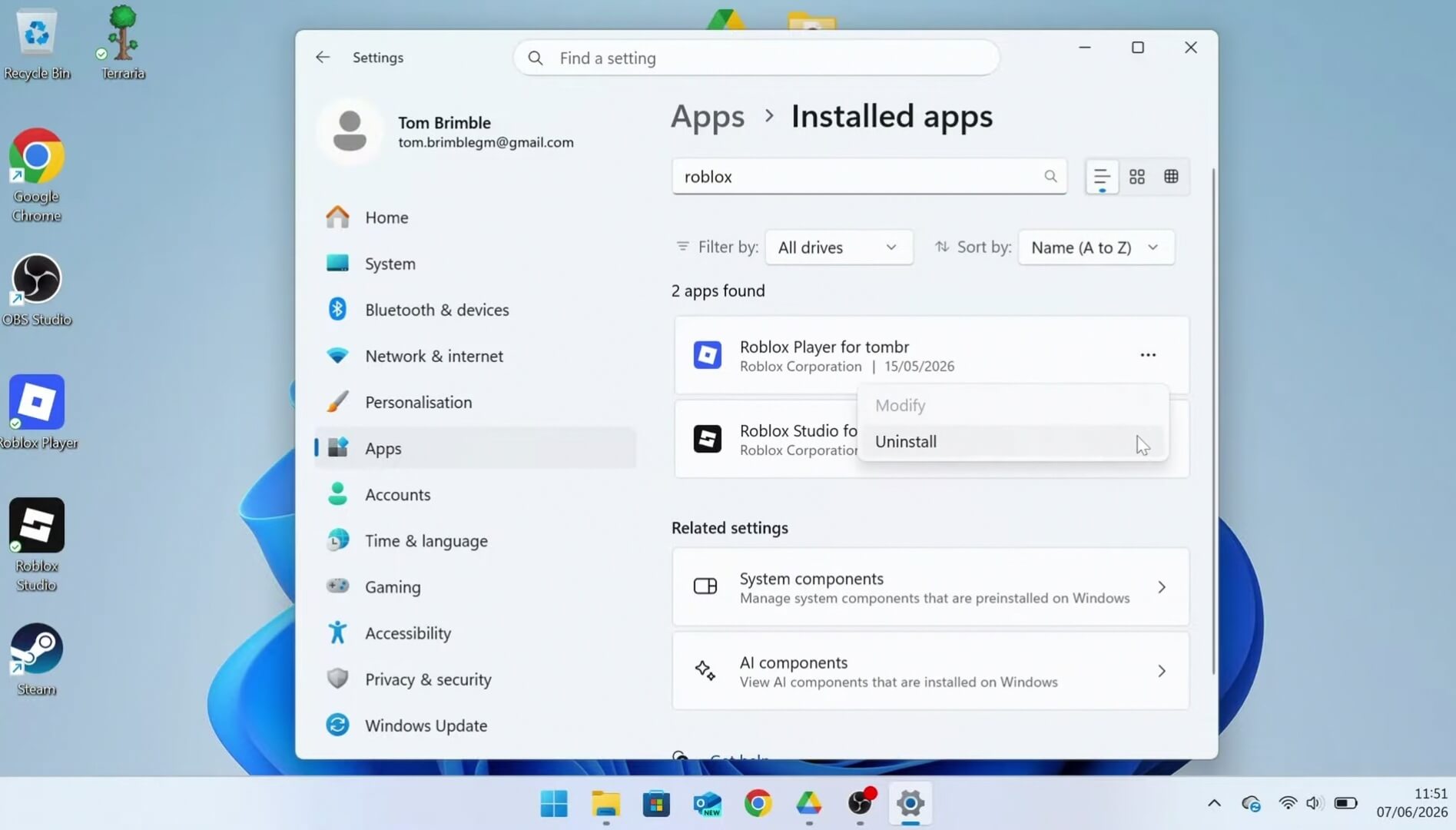Choose the greyed Modify menu entry
The width and height of the screenshot is (1456, 830).
[1013, 405]
